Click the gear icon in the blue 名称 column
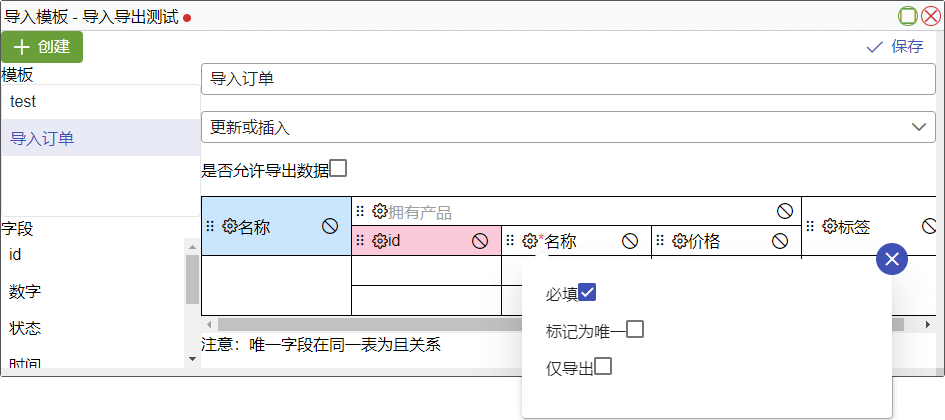945x420 pixels. click(229, 227)
